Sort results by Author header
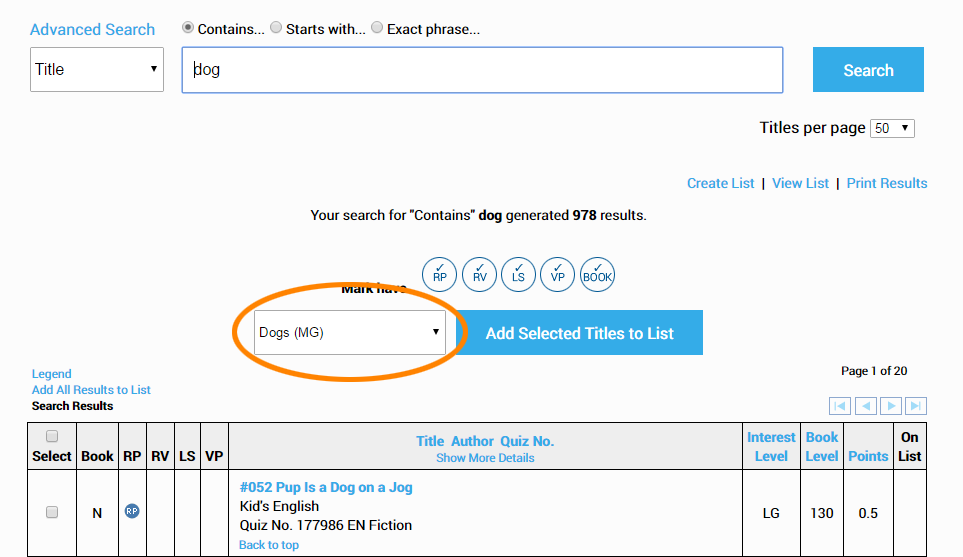963x557 pixels. coord(472,441)
